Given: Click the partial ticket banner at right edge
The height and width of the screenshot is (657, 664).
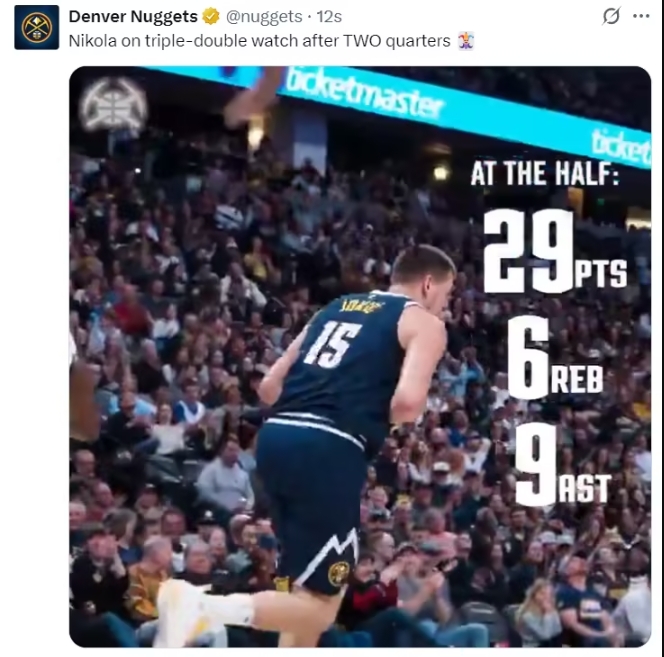Looking at the screenshot, I should click(x=621, y=147).
